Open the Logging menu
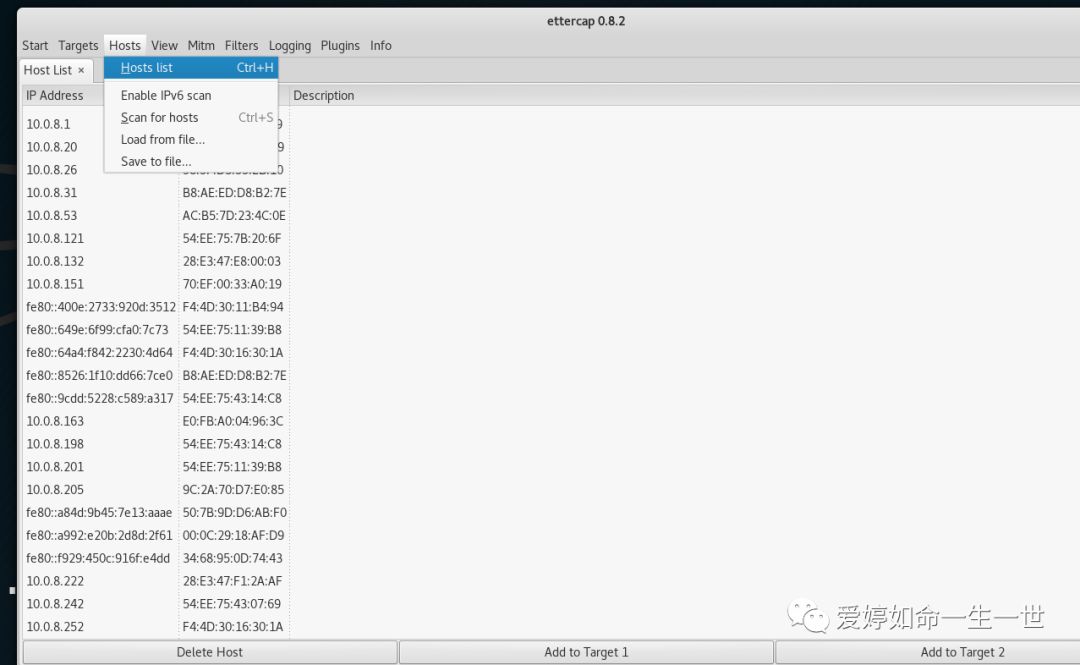Screen dimensions: 1080x665 [289, 45]
